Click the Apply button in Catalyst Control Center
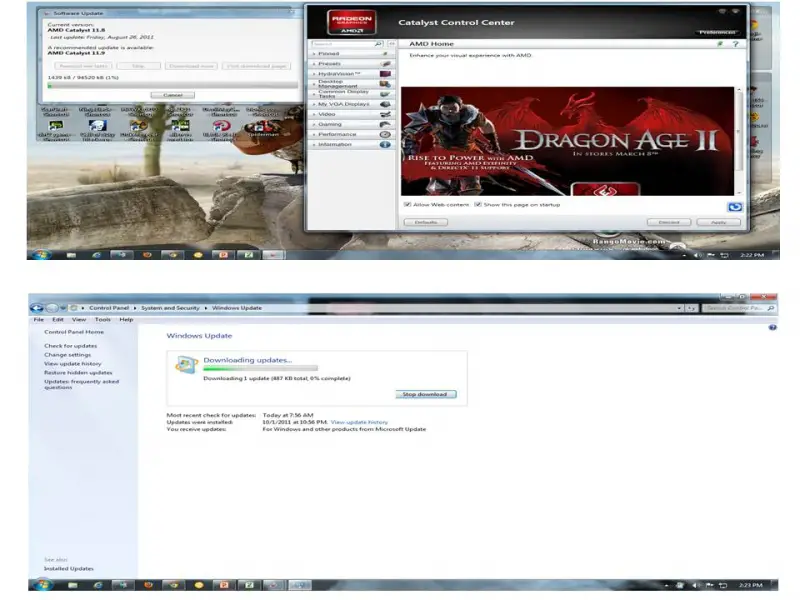Screen dimensions: 800x600 pyautogui.click(x=718, y=222)
